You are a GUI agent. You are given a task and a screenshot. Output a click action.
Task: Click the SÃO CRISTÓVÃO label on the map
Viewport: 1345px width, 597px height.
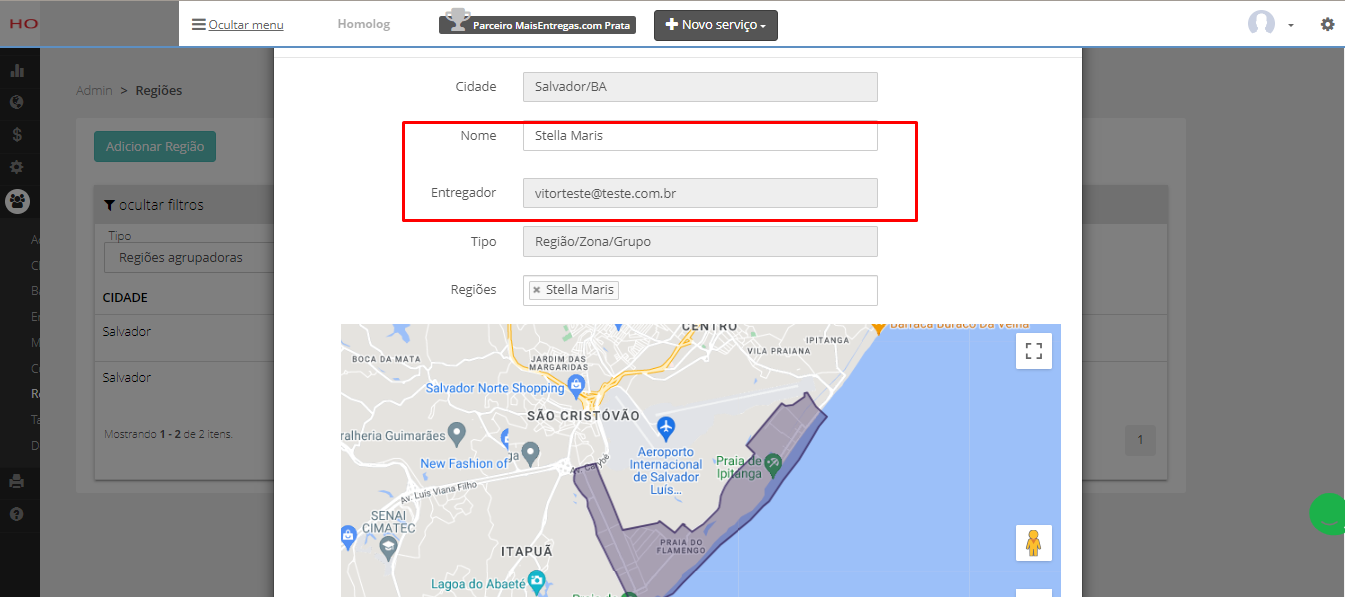point(583,415)
